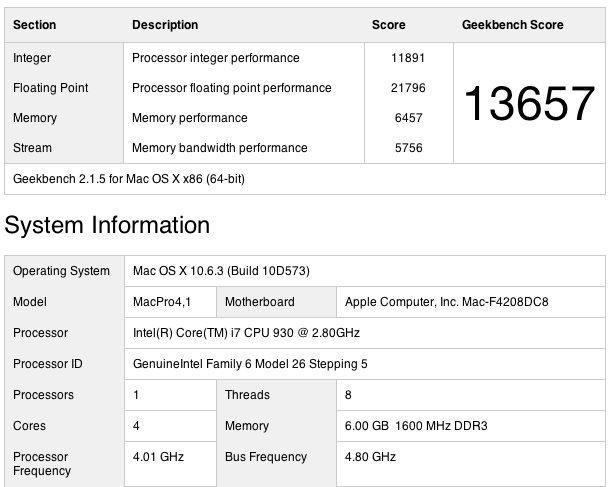Click the Section column header
612x487 pixels.
(35, 25)
